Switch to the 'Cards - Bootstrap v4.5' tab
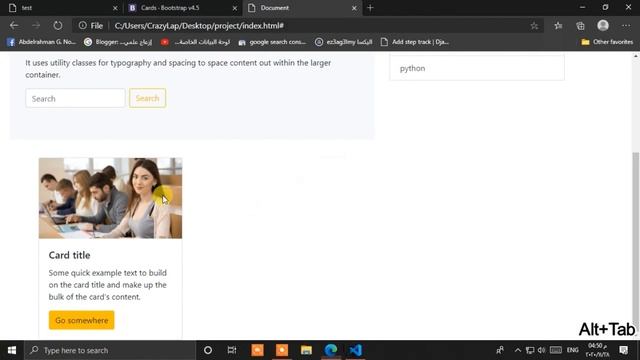Screen dimensions: 640x360 click(182, 8)
